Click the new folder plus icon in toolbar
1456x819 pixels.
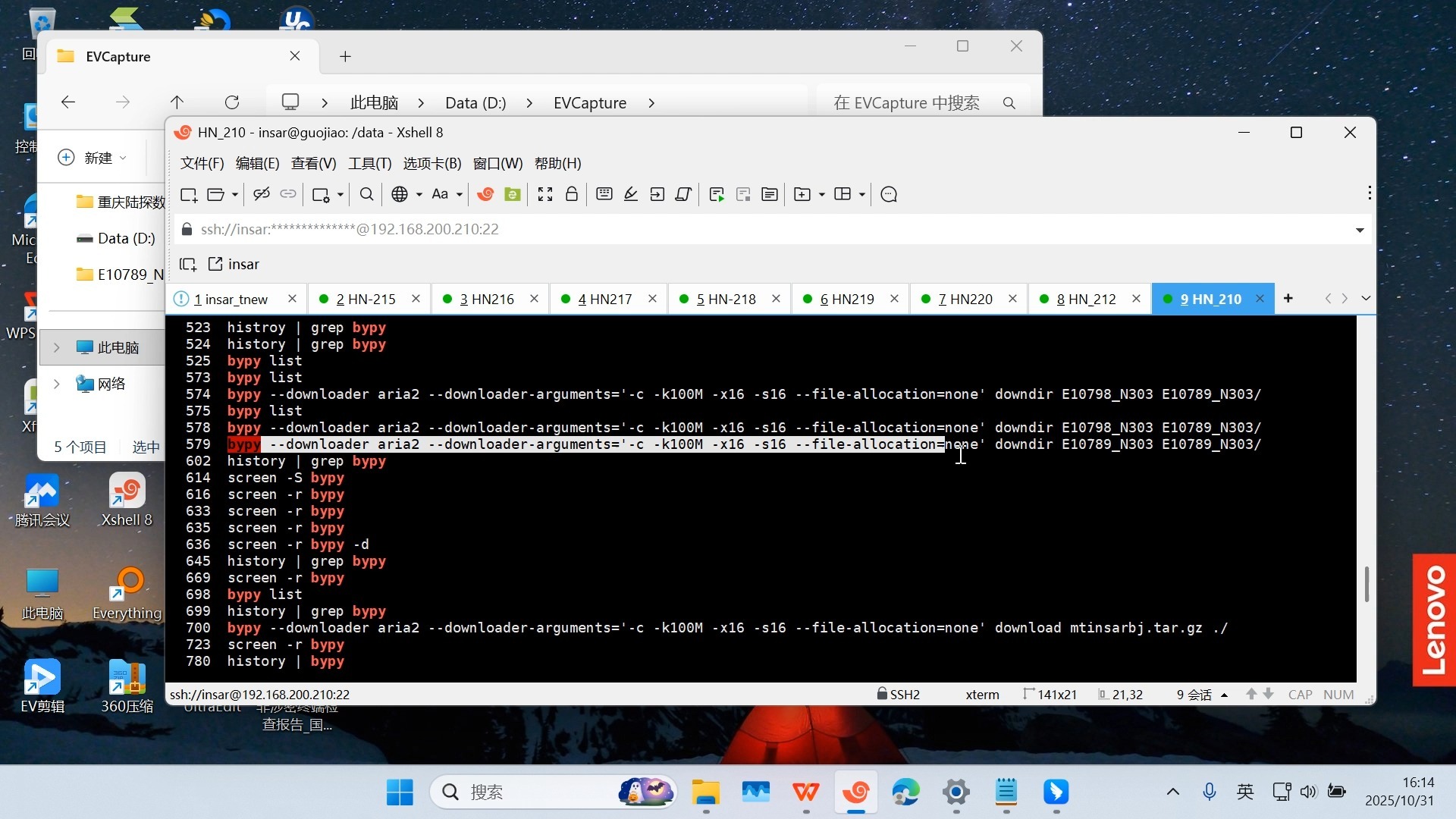(x=802, y=194)
